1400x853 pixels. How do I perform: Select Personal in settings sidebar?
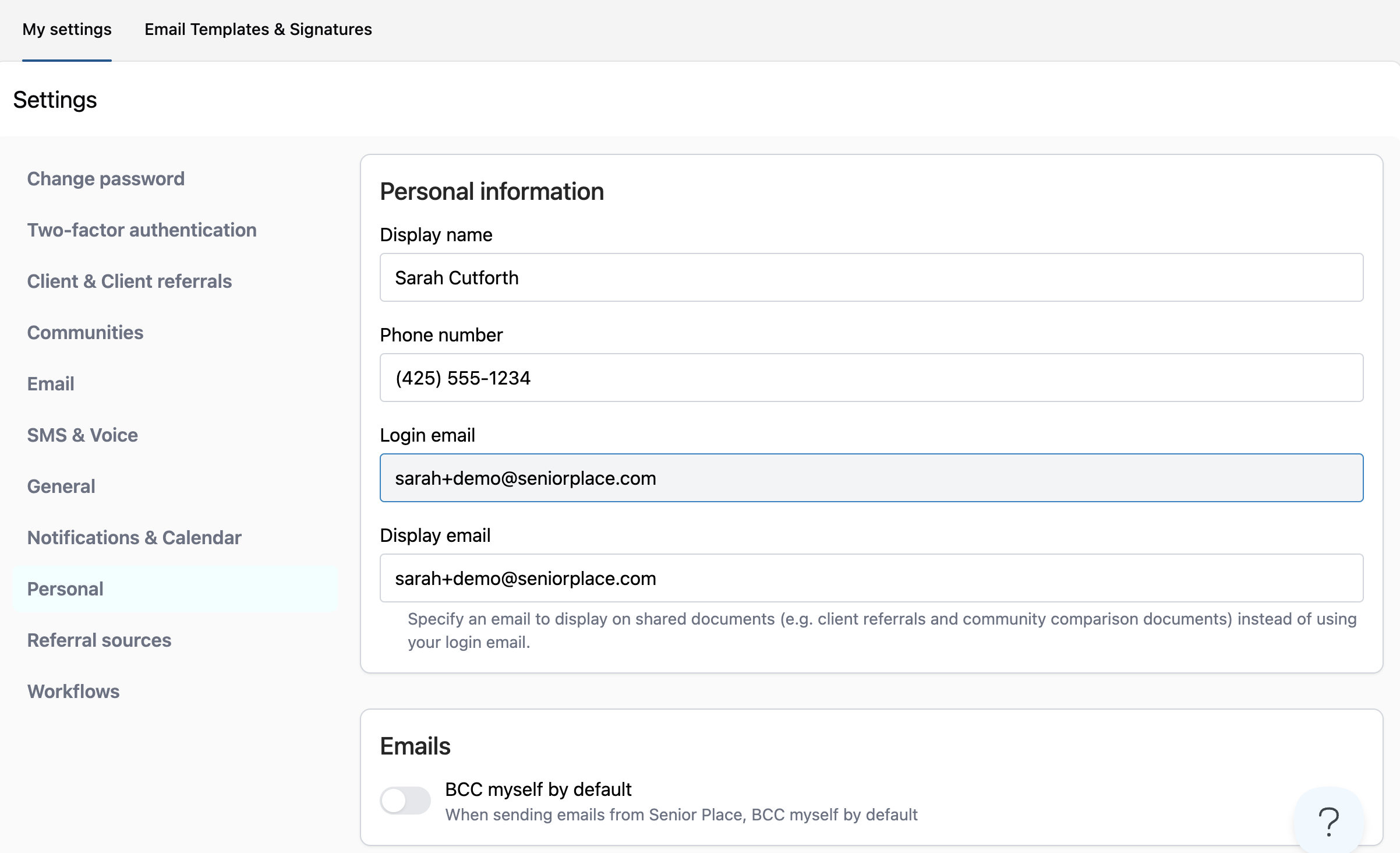tap(65, 589)
